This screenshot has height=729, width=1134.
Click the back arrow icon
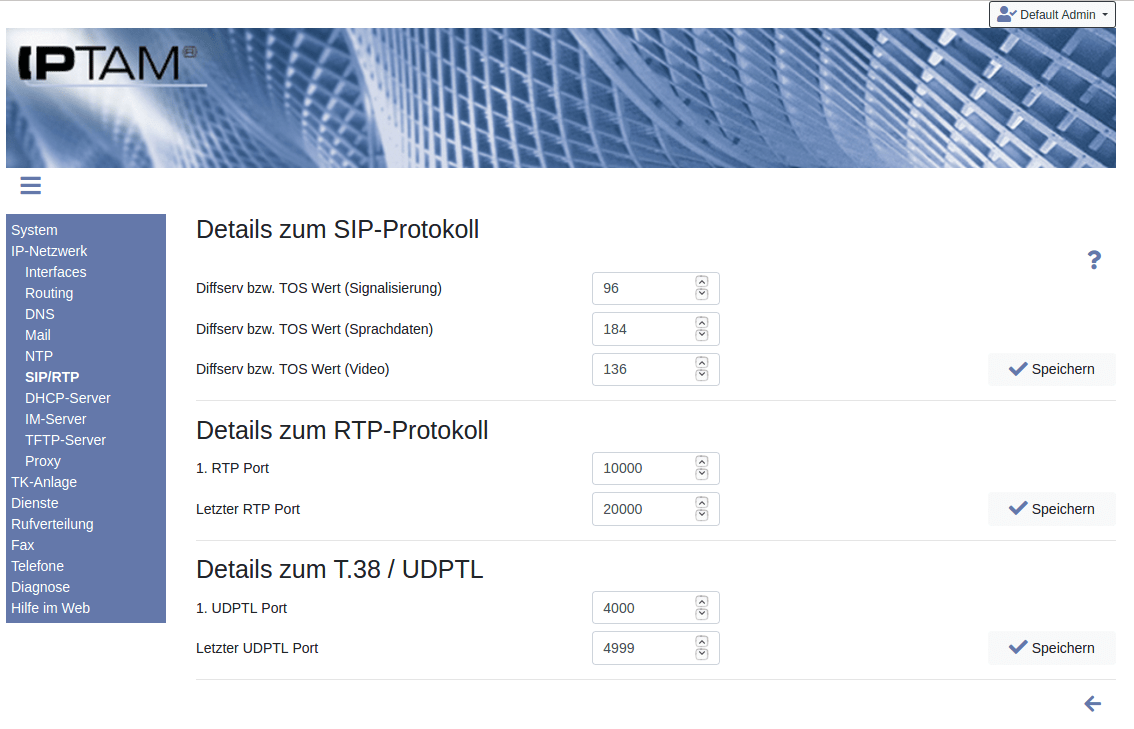pyautogui.click(x=1093, y=704)
